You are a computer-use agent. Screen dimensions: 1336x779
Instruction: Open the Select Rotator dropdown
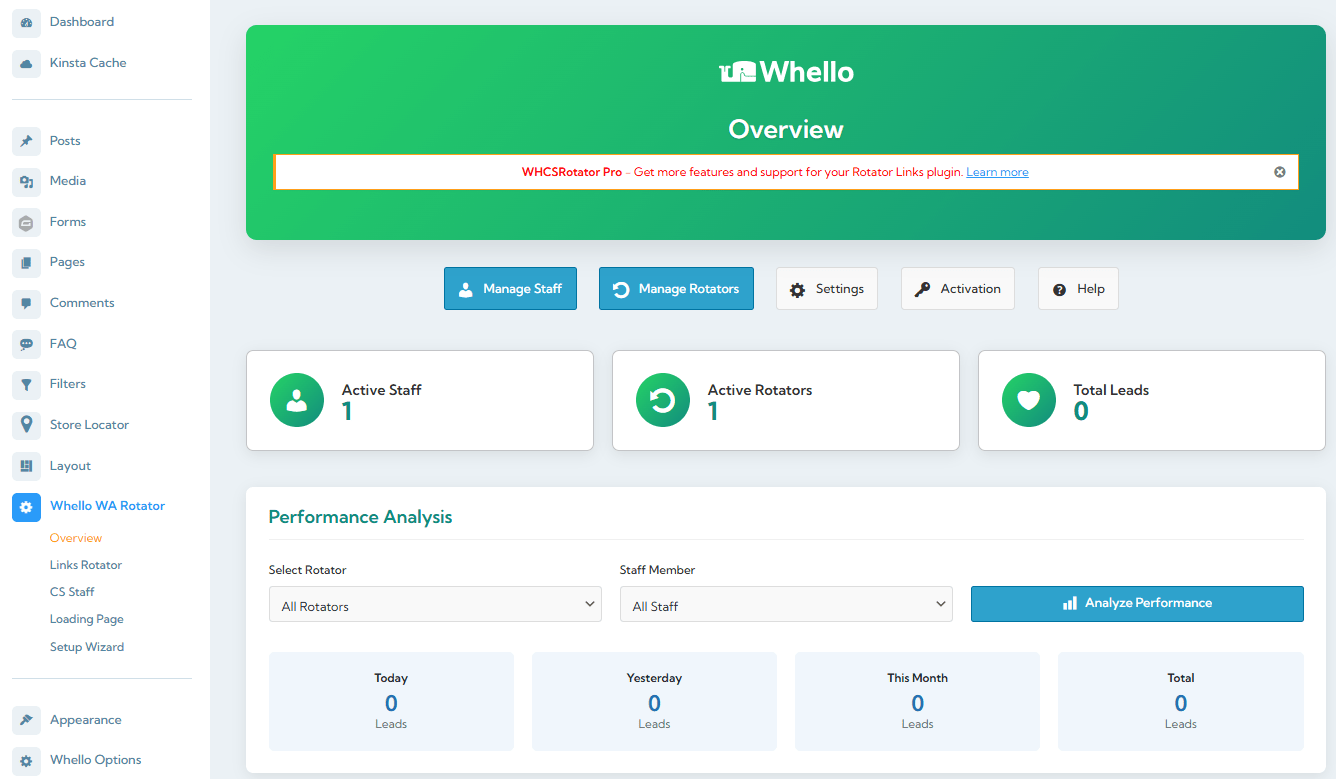click(435, 604)
